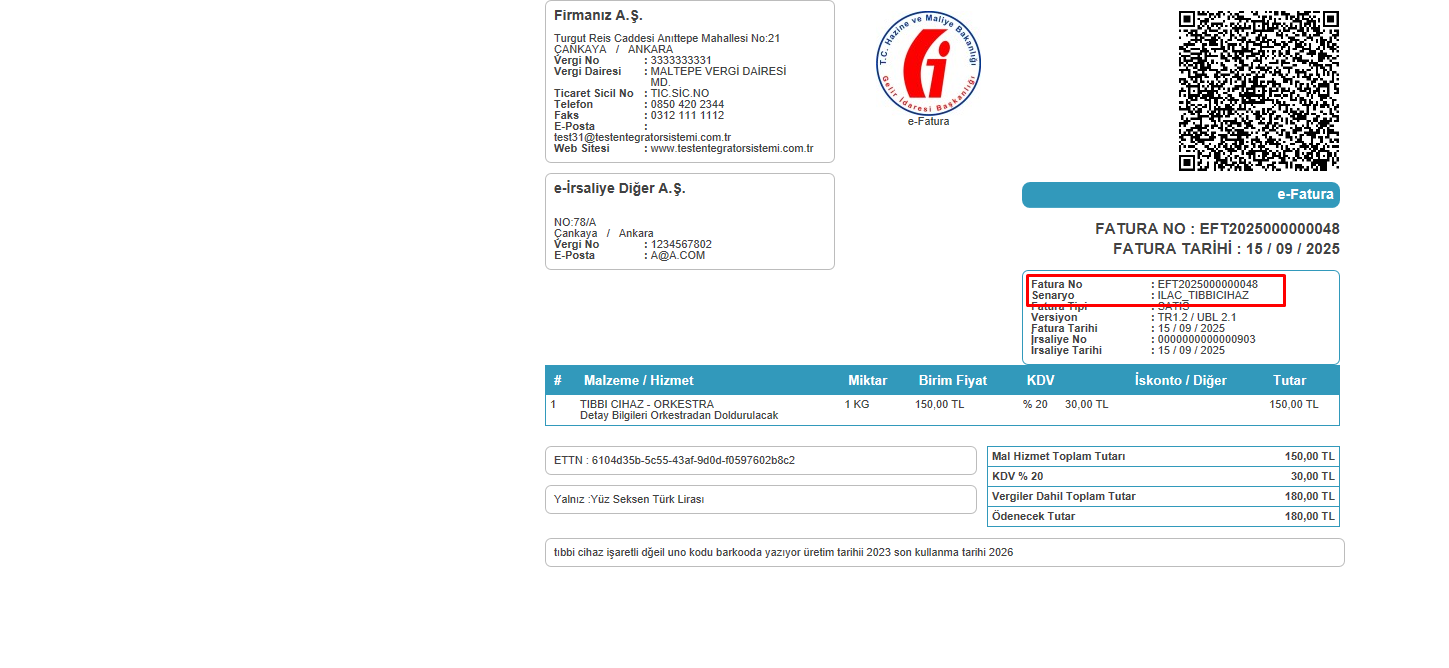Click the QR code image
This screenshot has height=668, width=1449.
[x=1258, y=91]
